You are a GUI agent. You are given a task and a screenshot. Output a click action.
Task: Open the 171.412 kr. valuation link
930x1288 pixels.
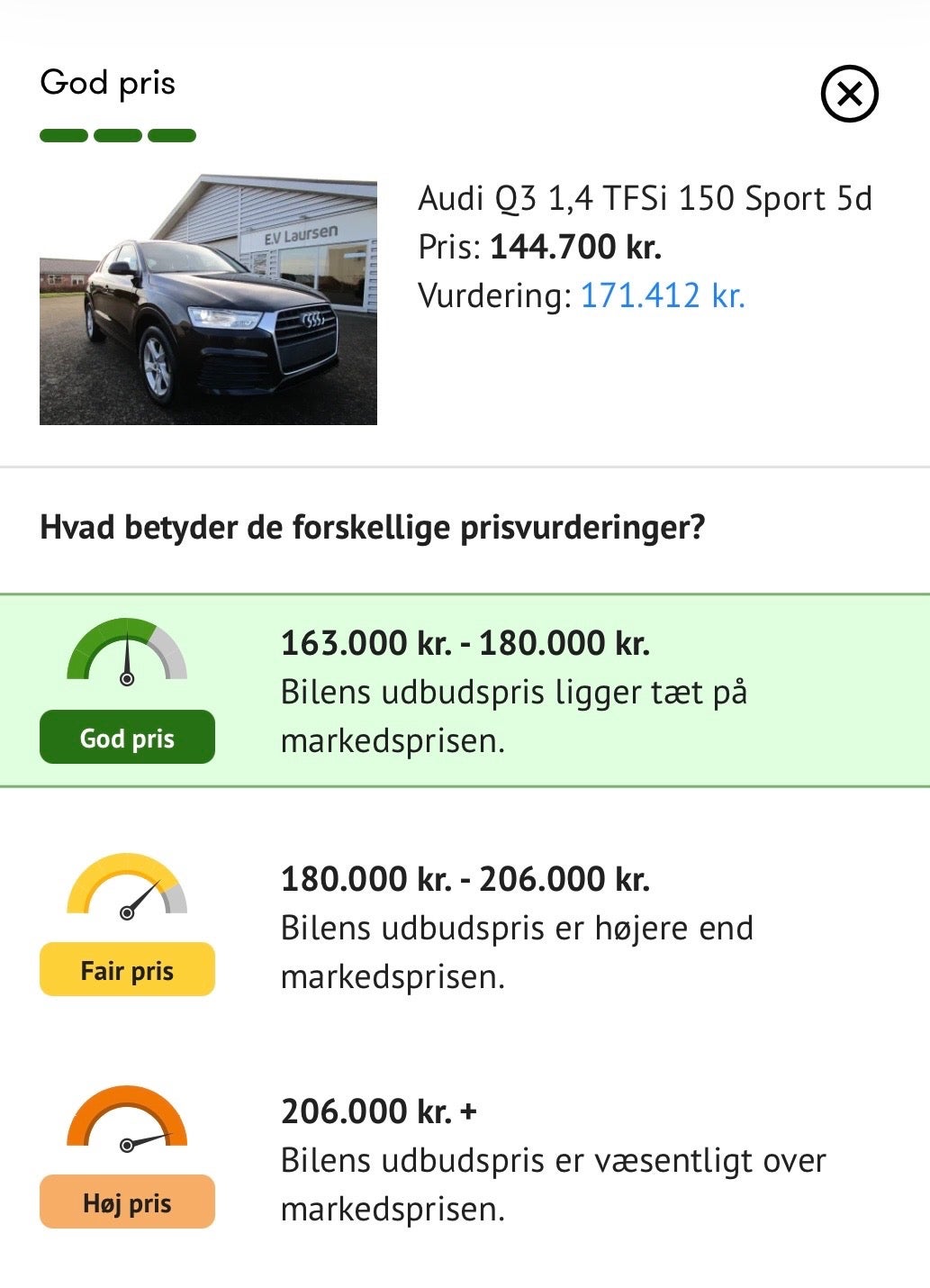663,295
